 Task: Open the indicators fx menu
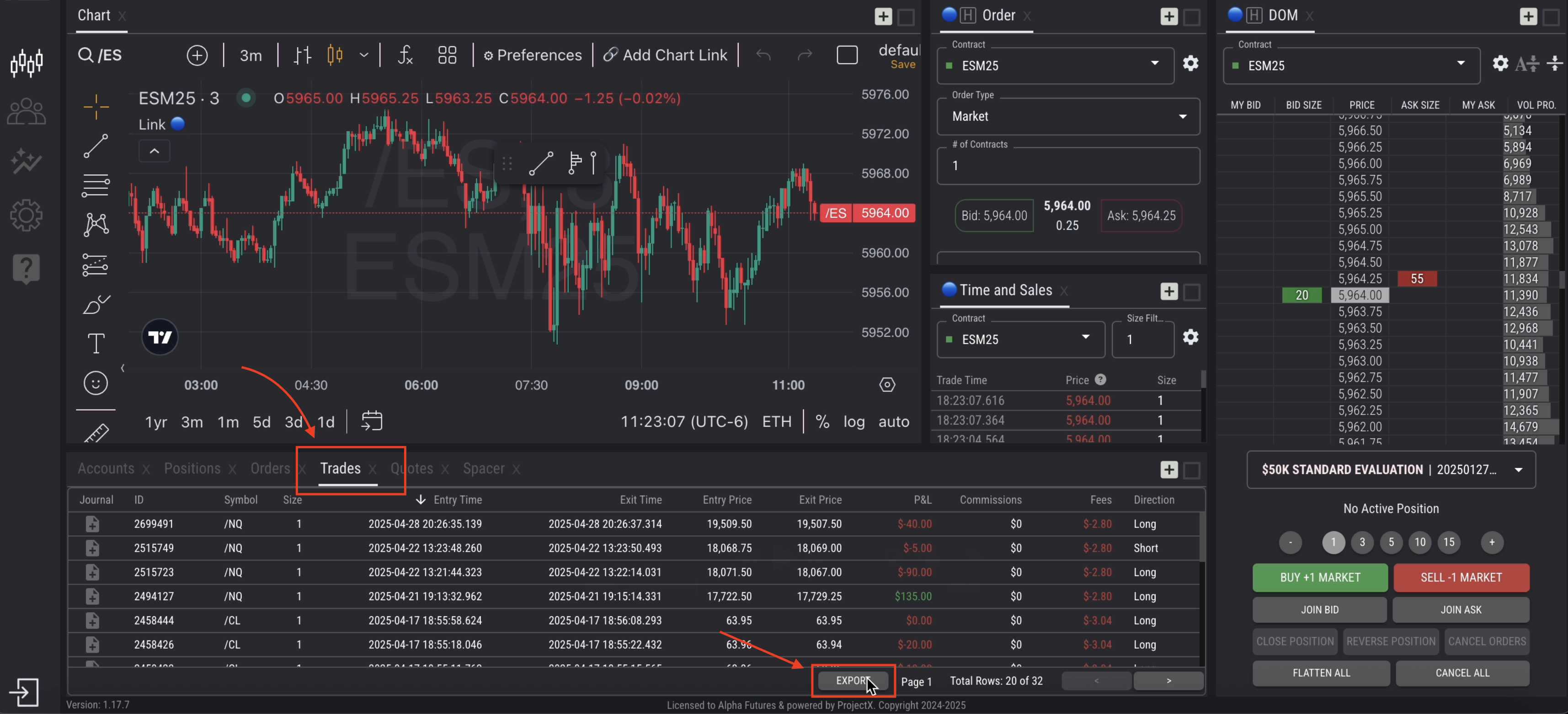(x=405, y=55)
